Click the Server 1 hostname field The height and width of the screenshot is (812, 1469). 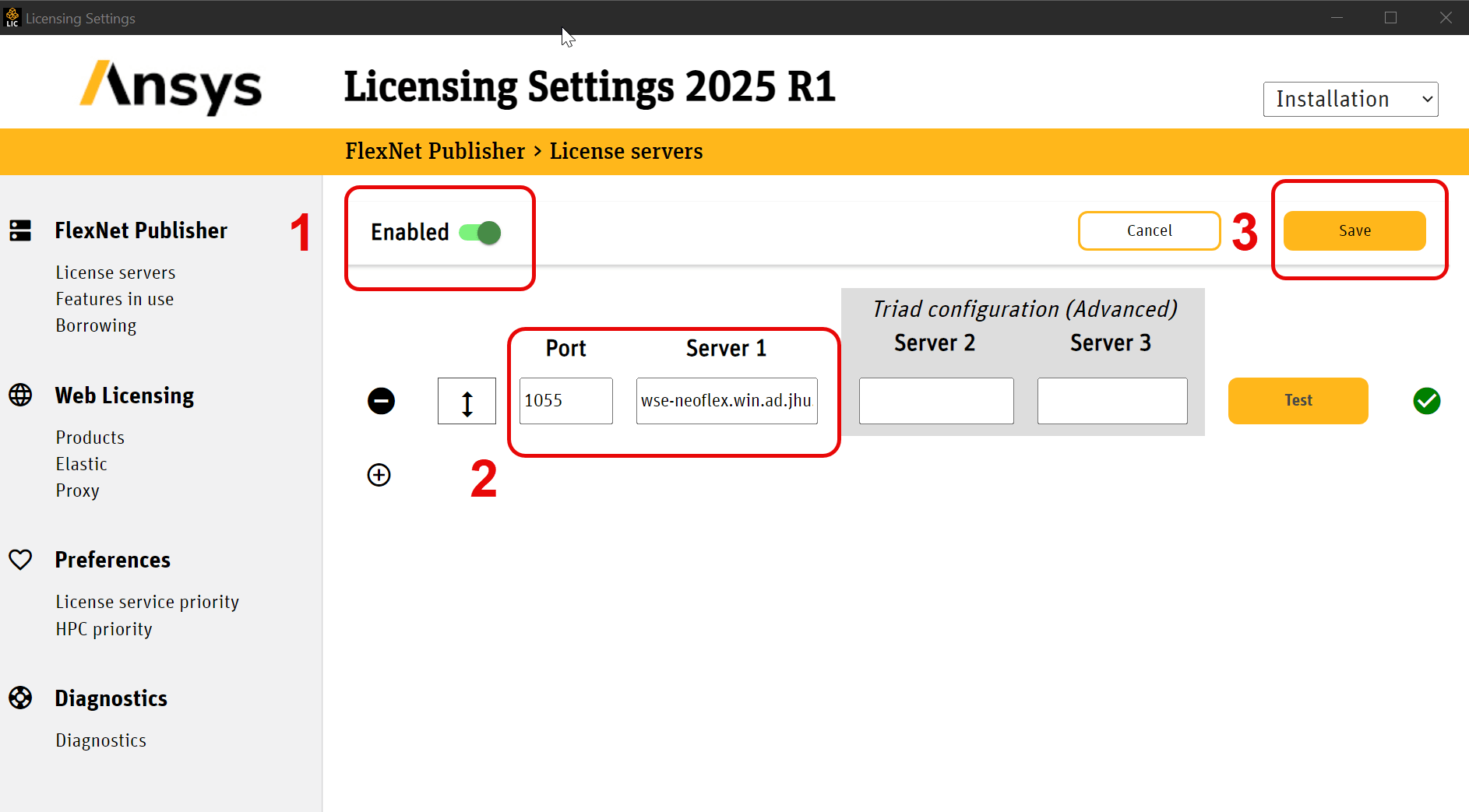coord(727,401)
